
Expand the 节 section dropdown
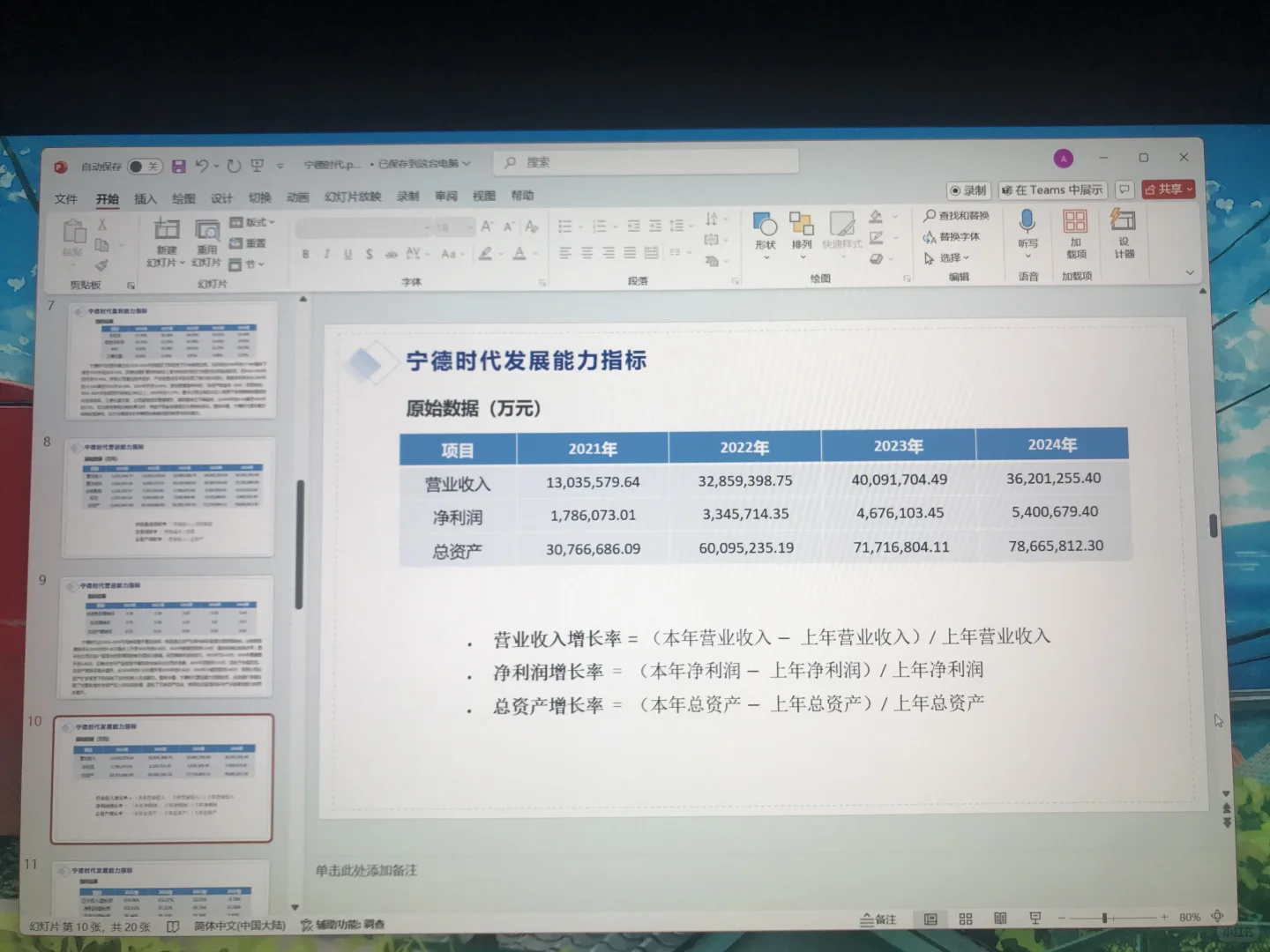pos(247,264)
